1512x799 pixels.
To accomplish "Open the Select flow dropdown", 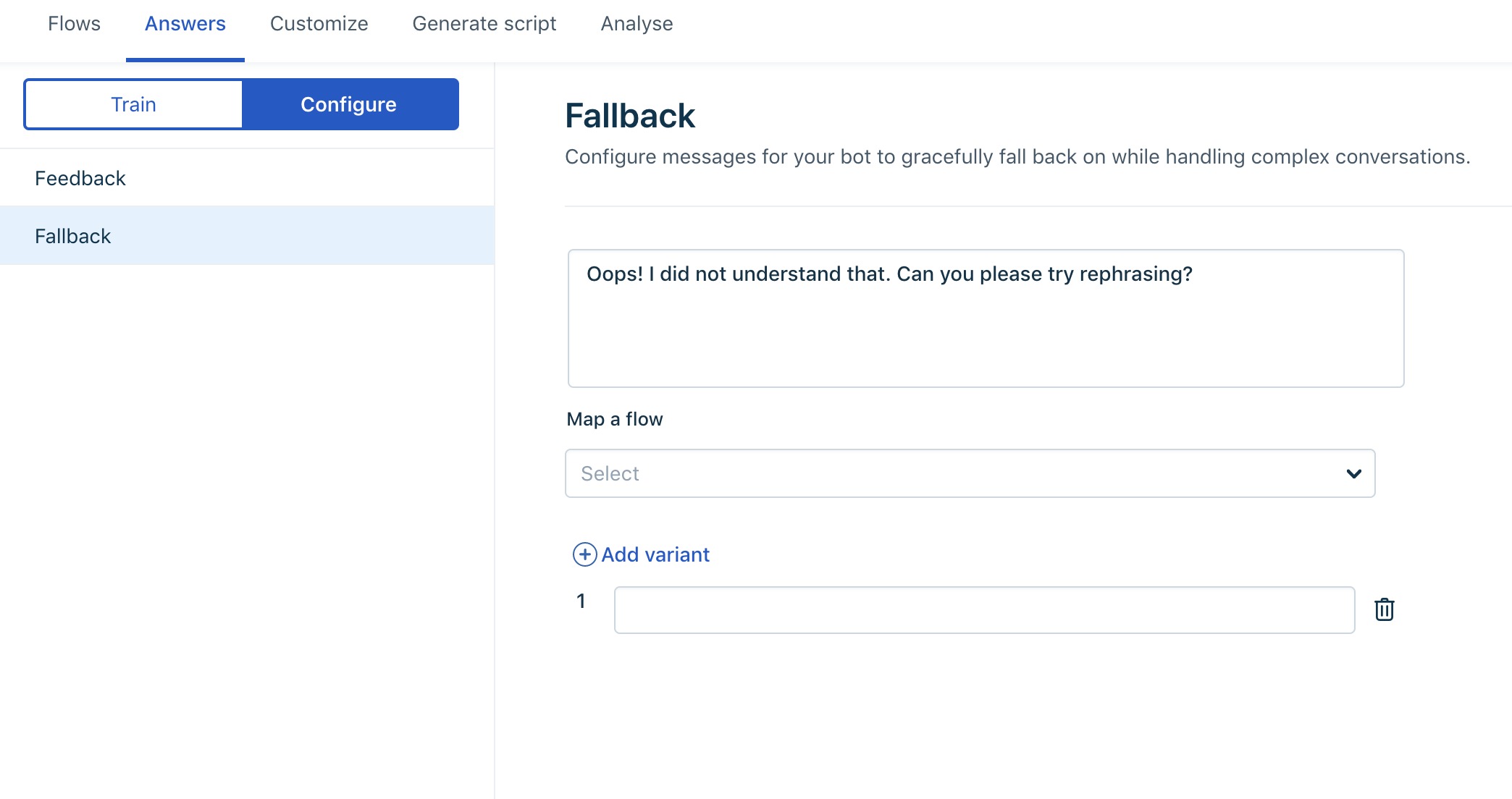I will pyautogui.click(x=970, y=473).
